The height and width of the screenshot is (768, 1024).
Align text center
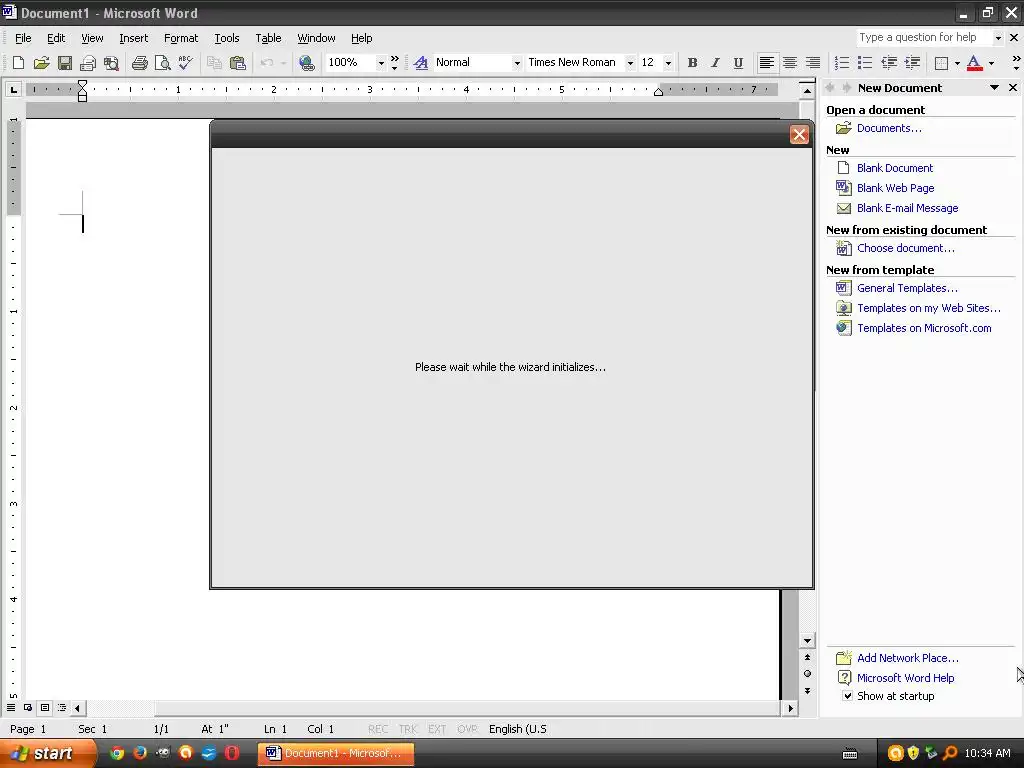click(x=790, y=63)
